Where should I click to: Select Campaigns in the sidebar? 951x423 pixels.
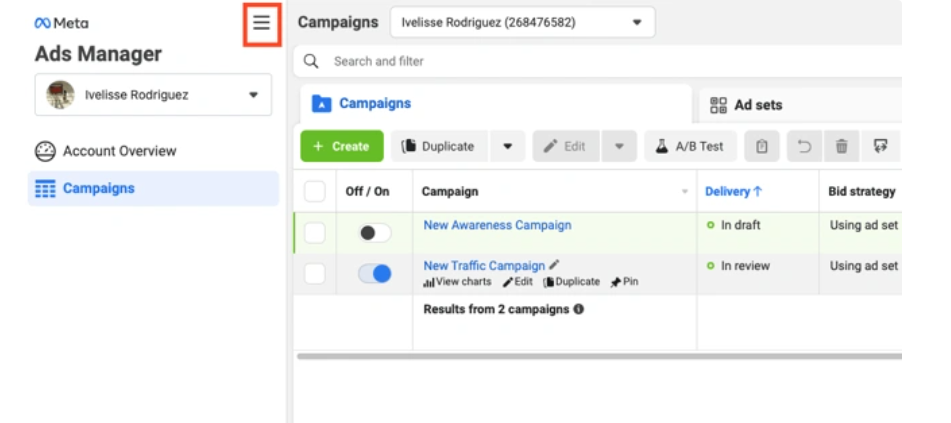click(153, 189)
